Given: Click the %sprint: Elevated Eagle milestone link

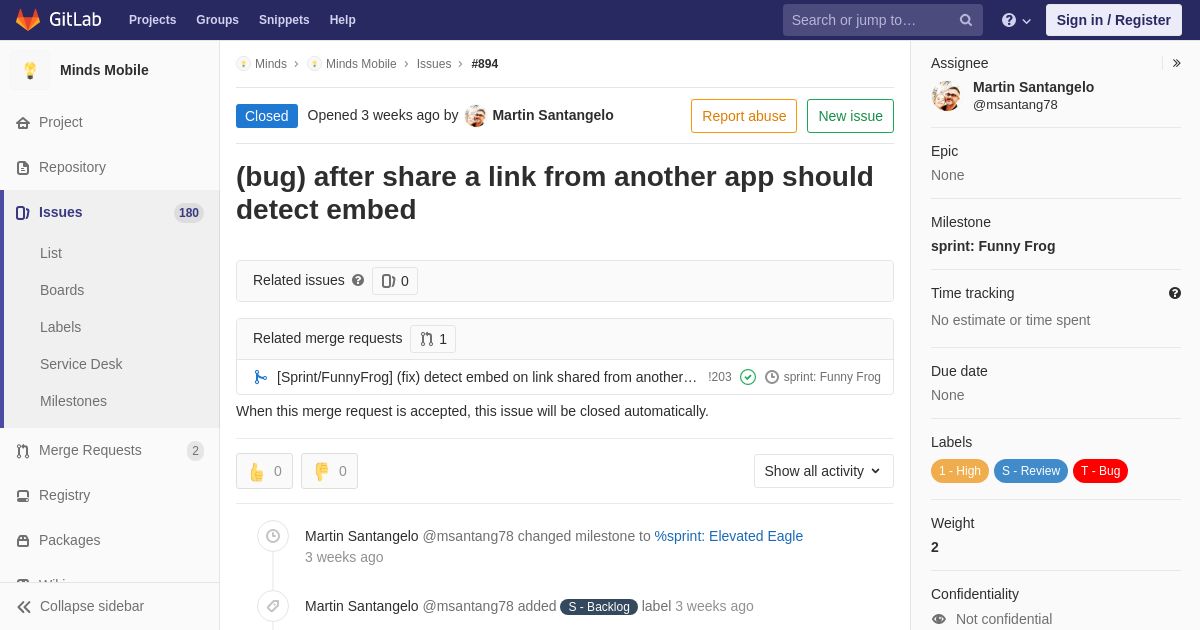Looking at the screenshot, I should (729, 536).
